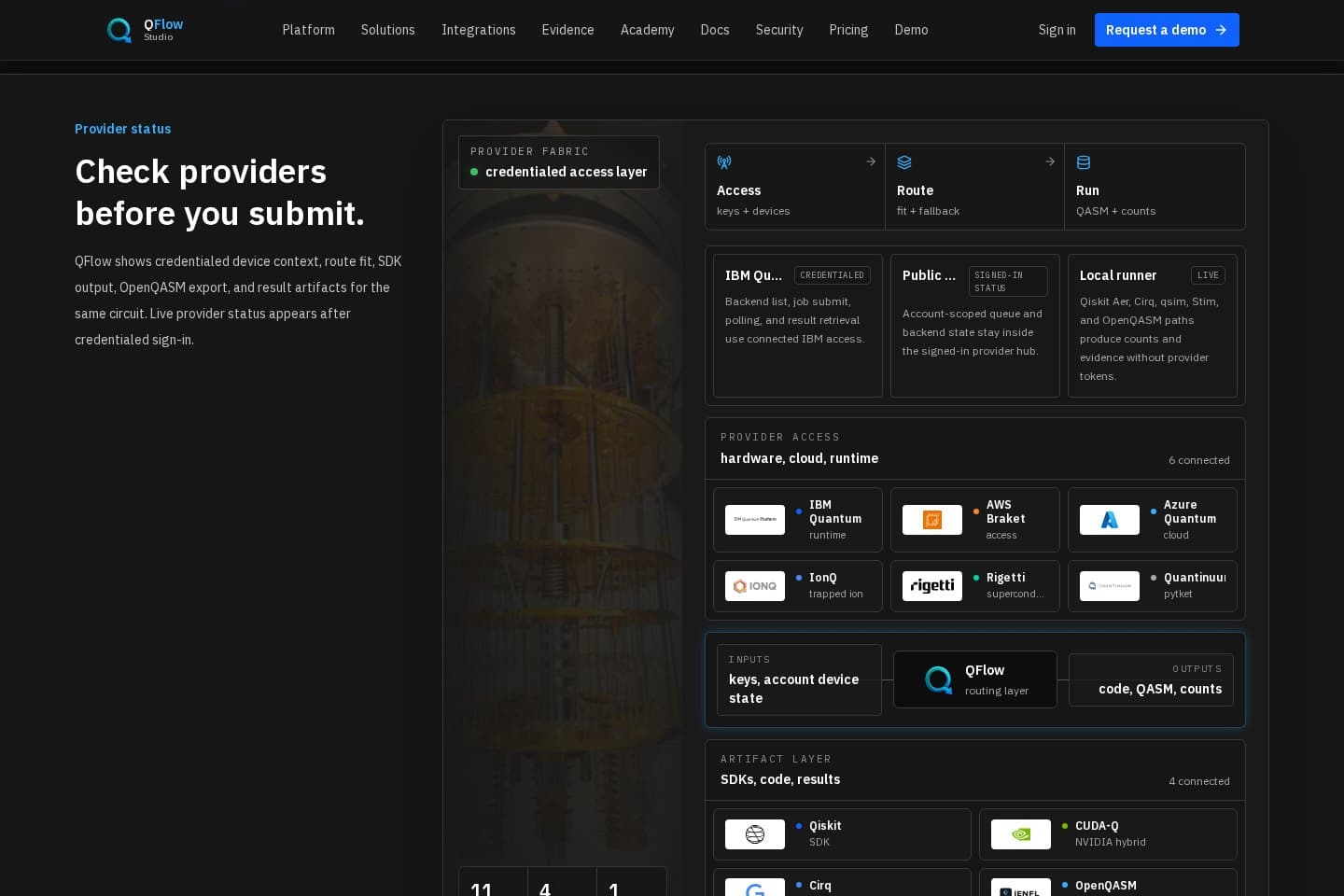1344x896 pixels.
Task: Open the Solutions menu
Action: [x=388, y=30]
